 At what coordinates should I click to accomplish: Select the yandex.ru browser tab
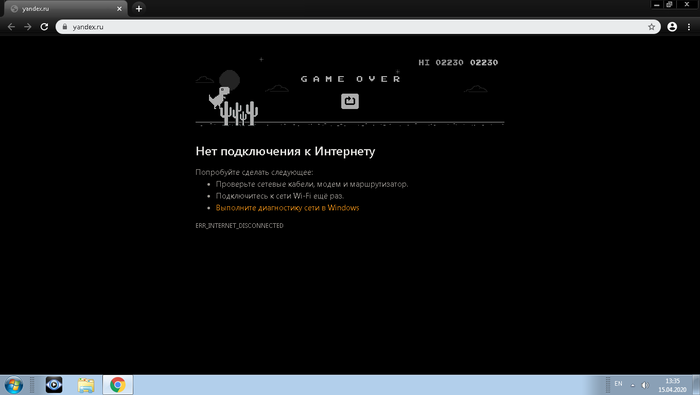66,8
